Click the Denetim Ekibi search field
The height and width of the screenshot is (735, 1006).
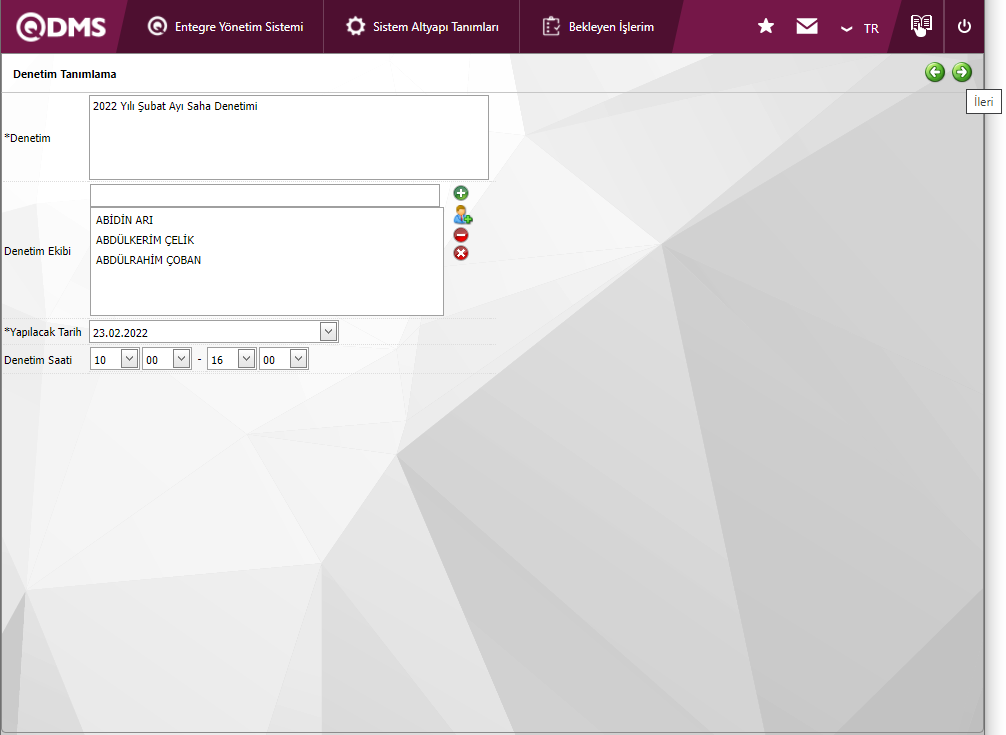click(x=265, y=196)
